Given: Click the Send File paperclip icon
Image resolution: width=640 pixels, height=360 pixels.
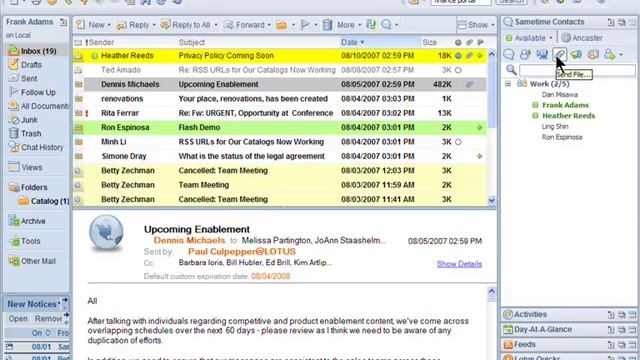Looking at the screenshot, I should 560,54.
